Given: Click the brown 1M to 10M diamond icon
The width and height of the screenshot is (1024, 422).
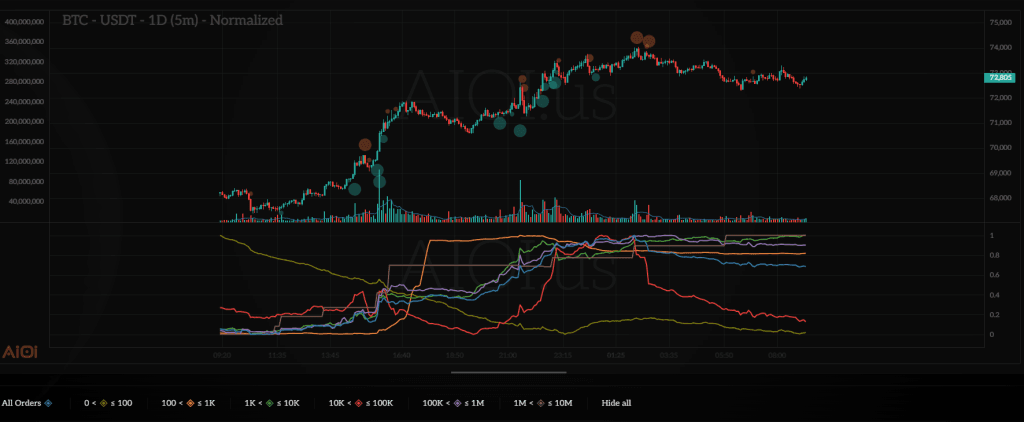Looking at the screenshot, I should (541, 403).
